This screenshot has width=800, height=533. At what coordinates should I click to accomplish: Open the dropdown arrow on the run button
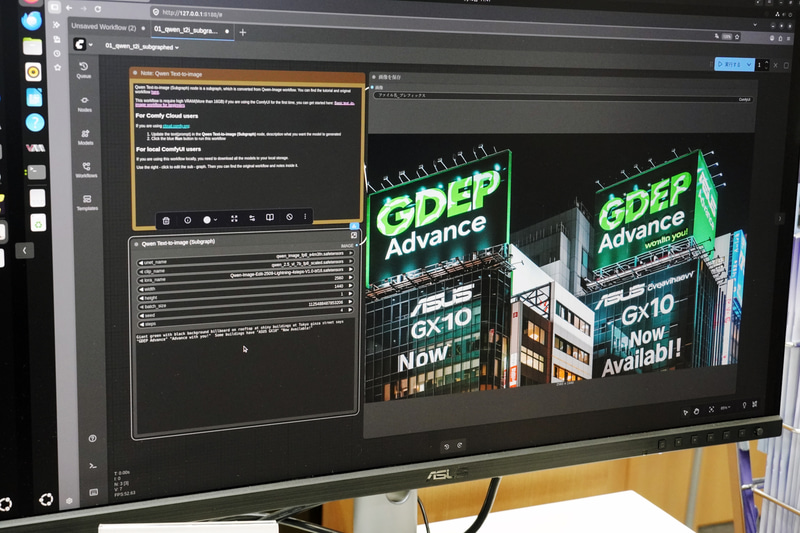click(x=749, y=65)
